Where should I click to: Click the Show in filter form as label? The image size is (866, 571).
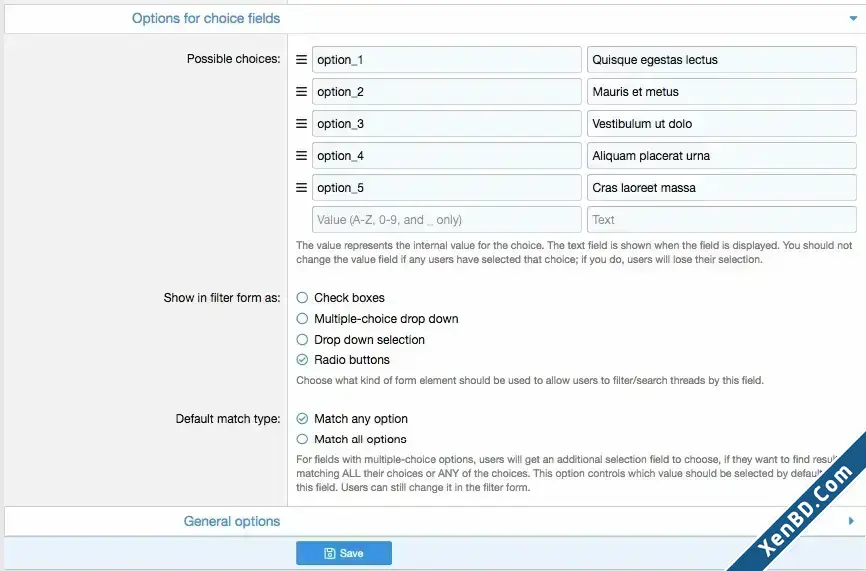[x=221, y=298]
